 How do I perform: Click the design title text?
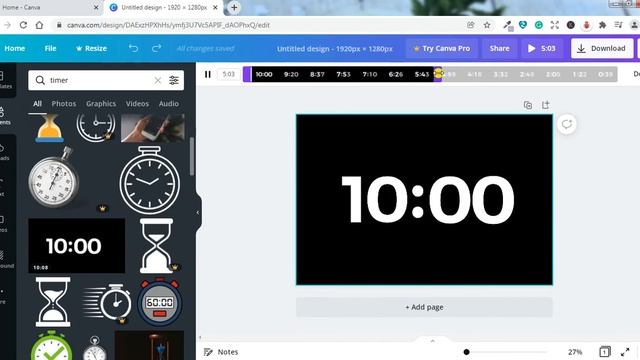335,49
